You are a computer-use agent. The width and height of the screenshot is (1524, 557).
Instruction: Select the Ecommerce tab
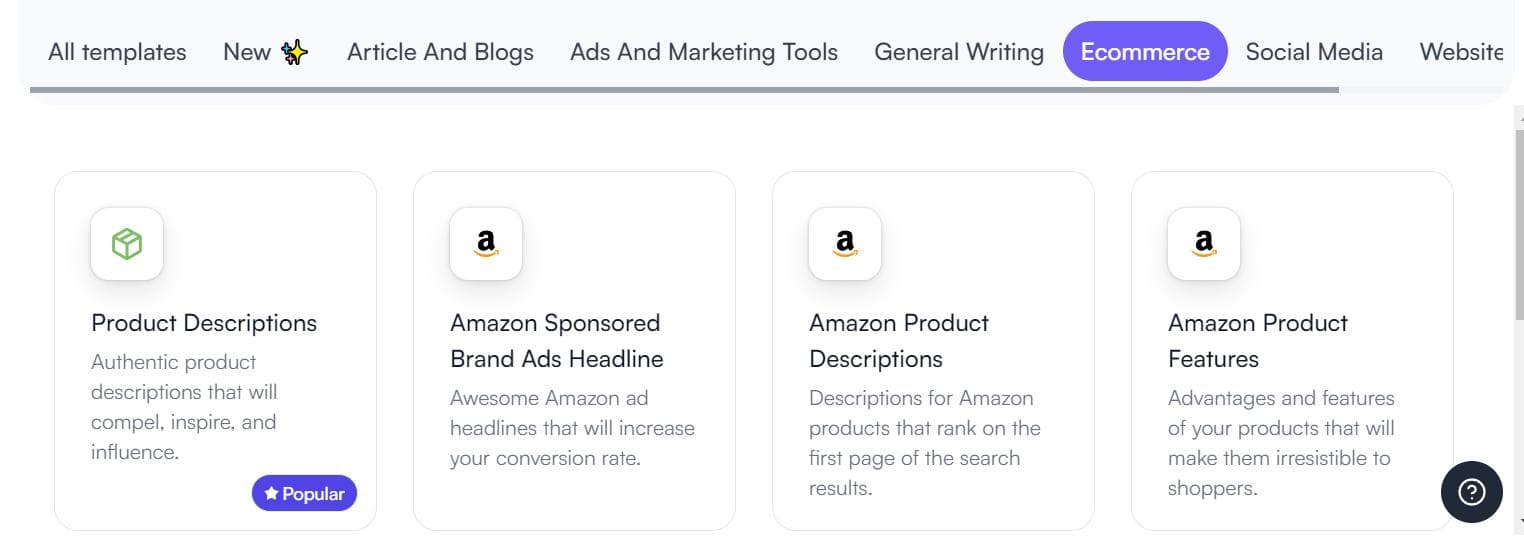[x=1145, y=52]
